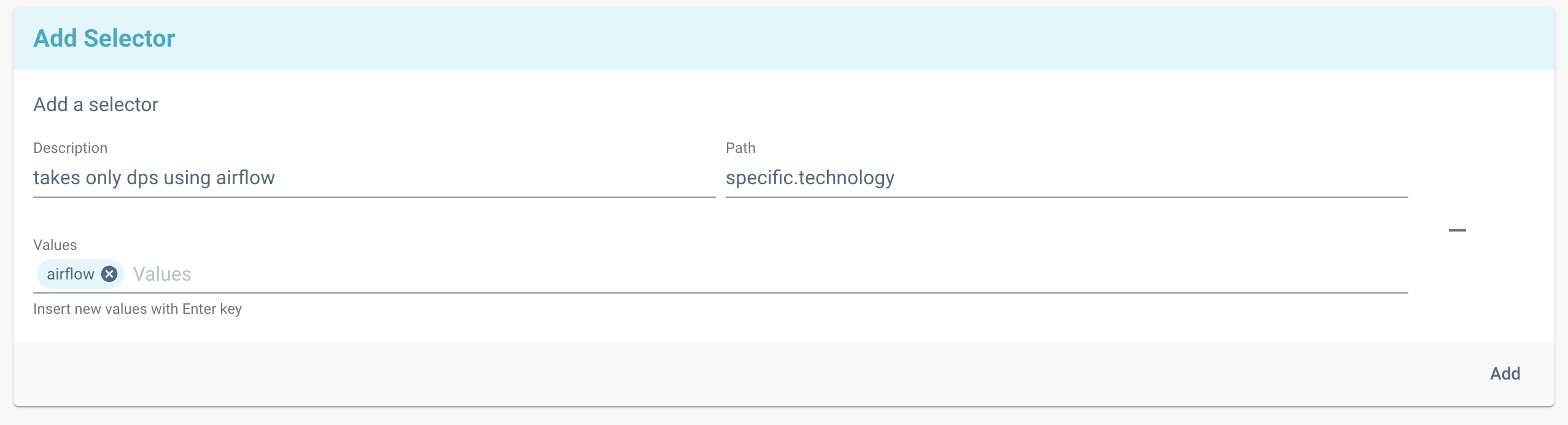Remove the airflow chip with its X icon

pos(109,274)
